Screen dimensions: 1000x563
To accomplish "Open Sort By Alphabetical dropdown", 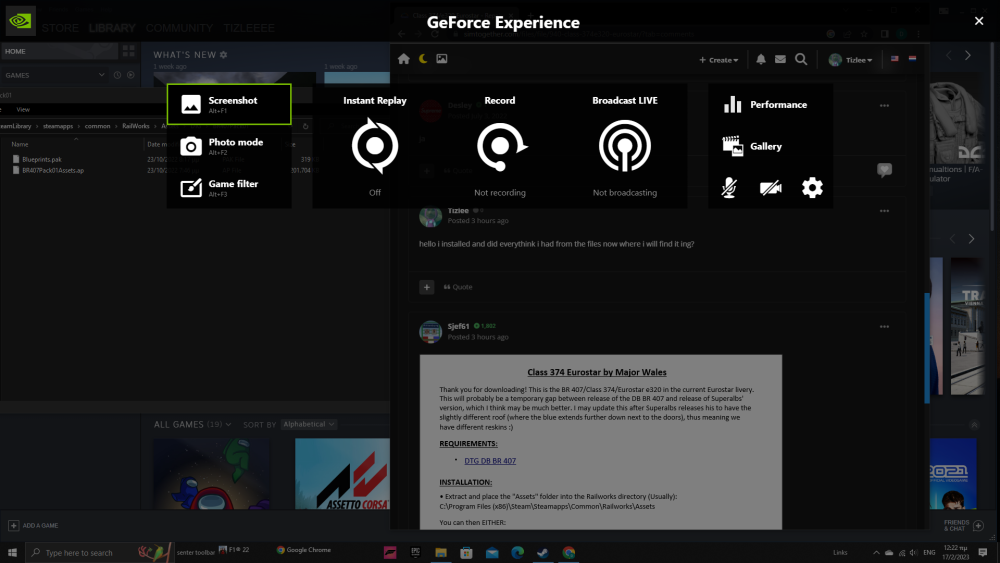I will coord(309,425).
